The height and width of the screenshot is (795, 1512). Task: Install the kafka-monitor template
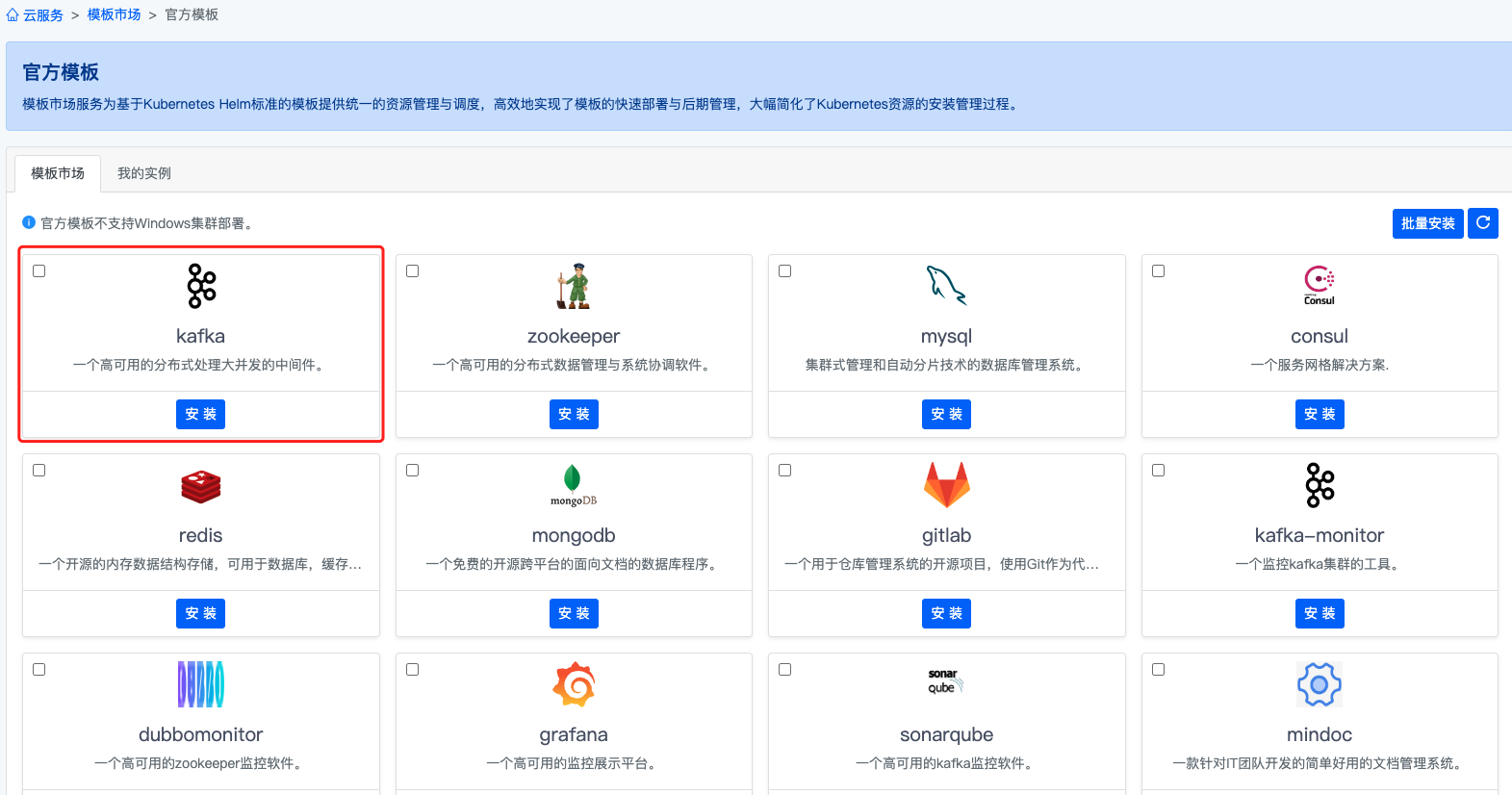(1320, 613)
